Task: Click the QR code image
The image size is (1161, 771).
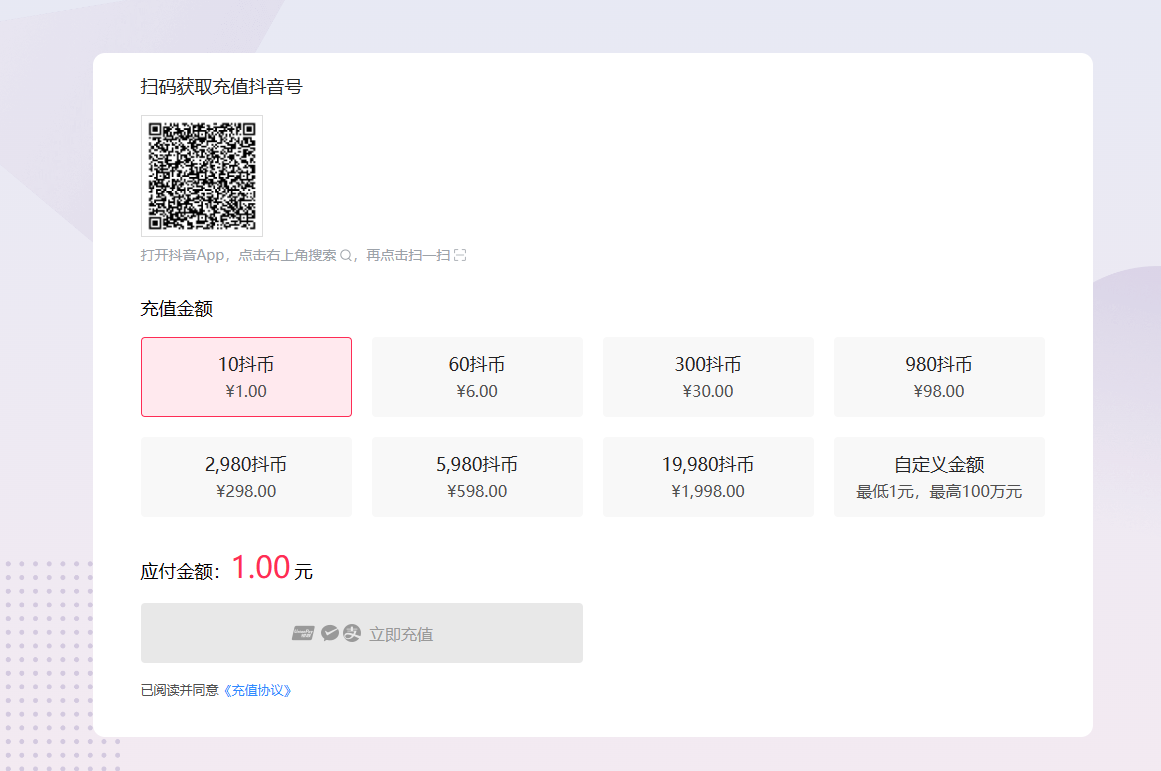Action: point(201,176)
